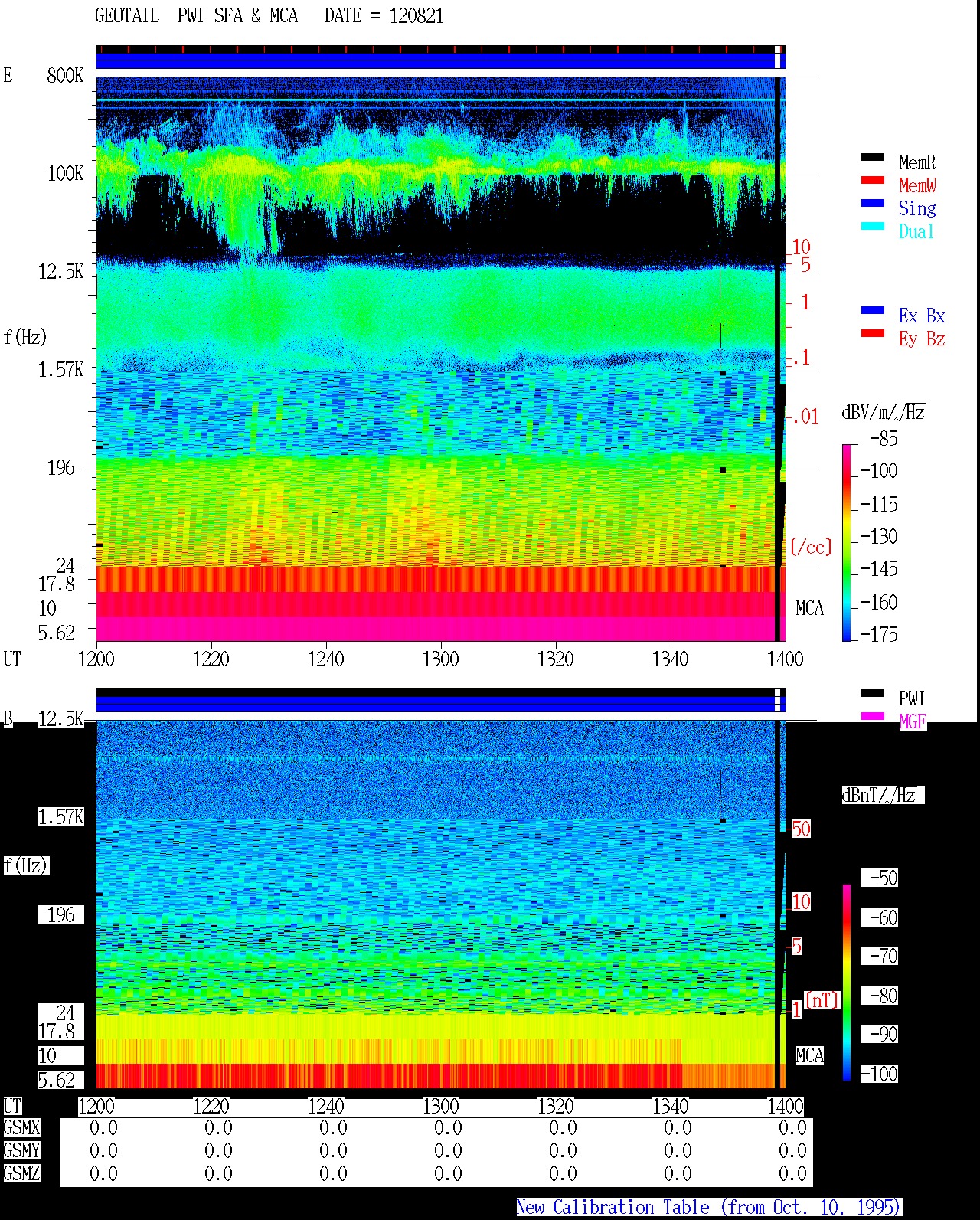Click the dBnT magnetic field color scale bar
This screenshot has width=980, height=1220.
847,983
